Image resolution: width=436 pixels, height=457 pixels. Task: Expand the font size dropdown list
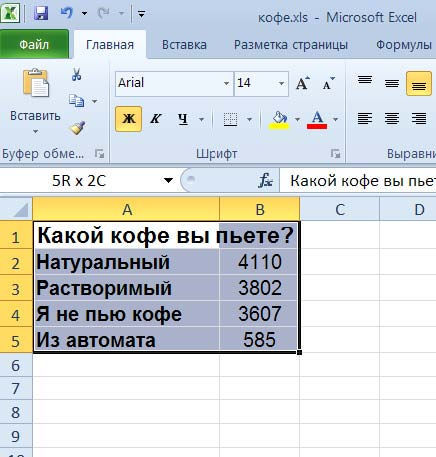point(281,83)
